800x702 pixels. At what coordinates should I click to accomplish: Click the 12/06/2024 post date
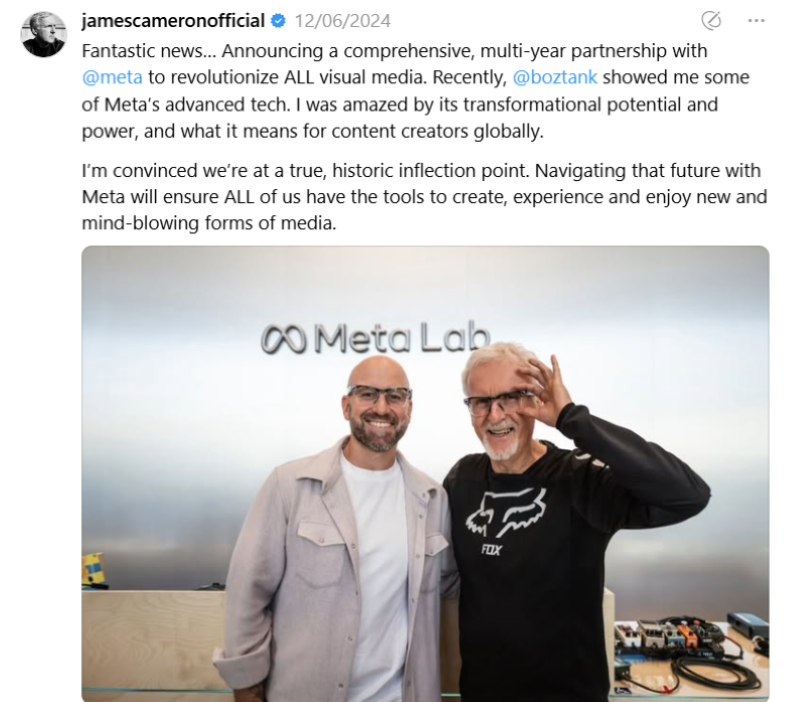tap(342, 21)
